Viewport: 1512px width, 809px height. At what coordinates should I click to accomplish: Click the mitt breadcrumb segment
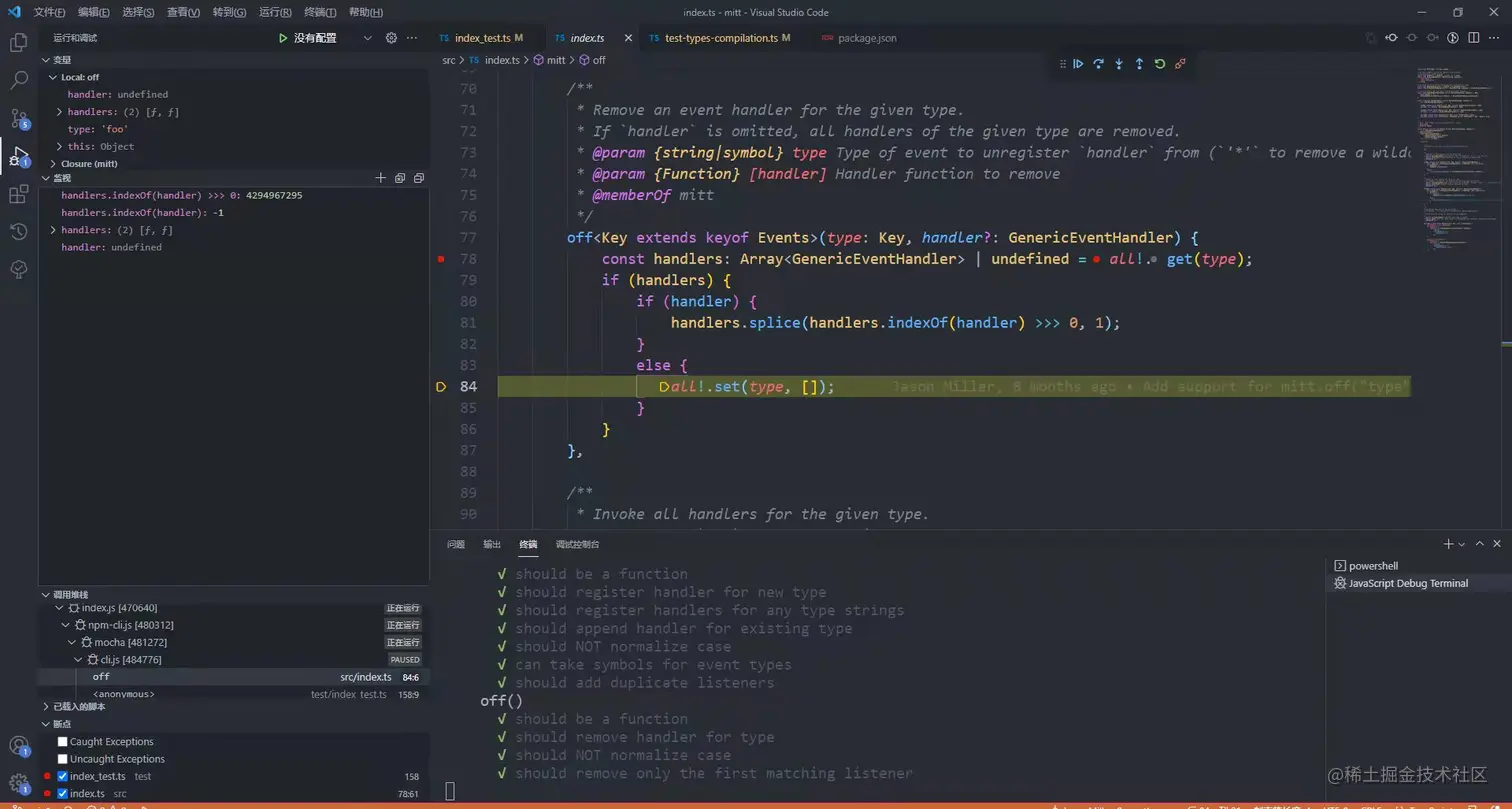coord(549,60)
